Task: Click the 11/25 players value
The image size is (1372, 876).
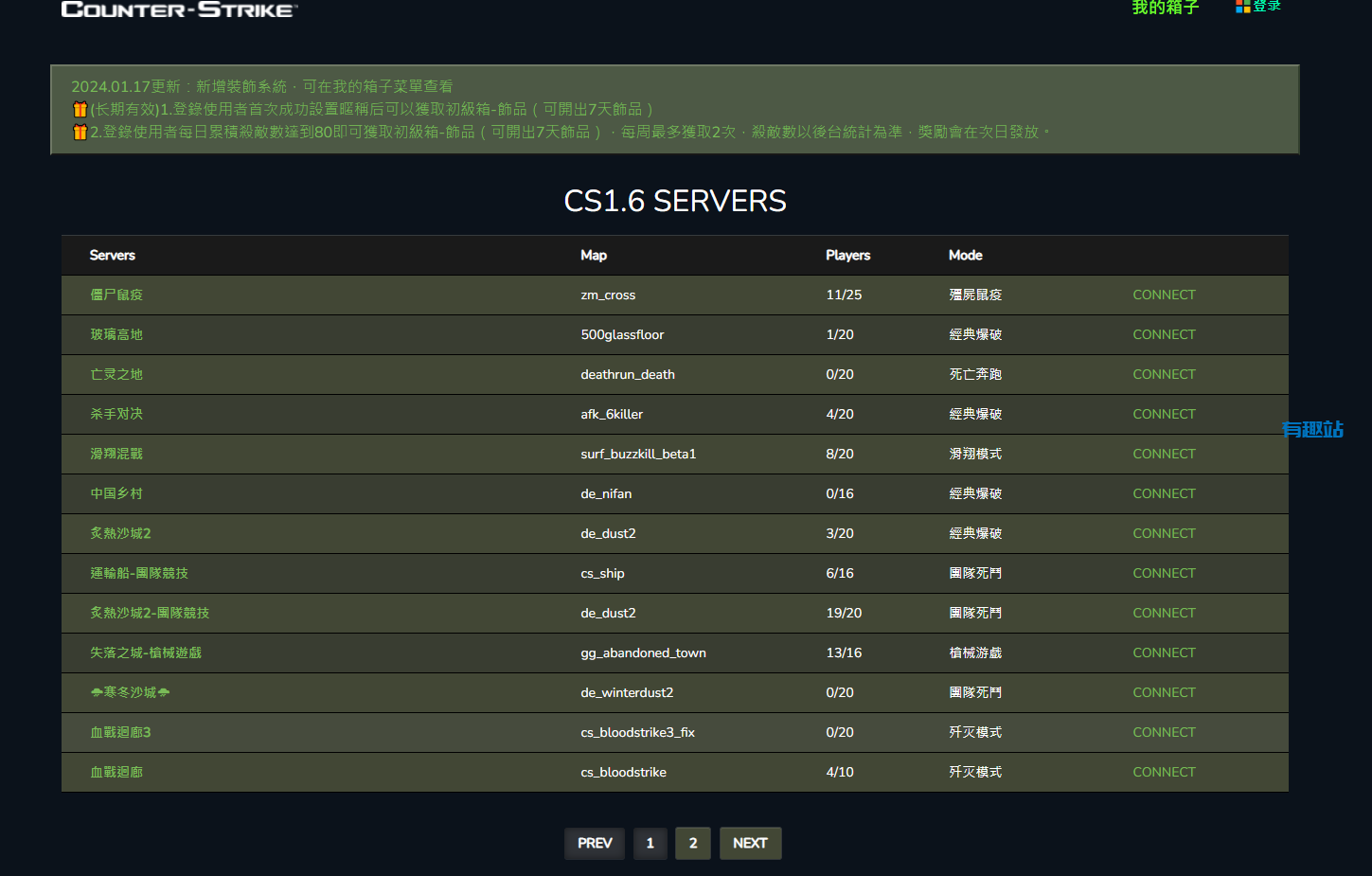Action: point(844,295)
